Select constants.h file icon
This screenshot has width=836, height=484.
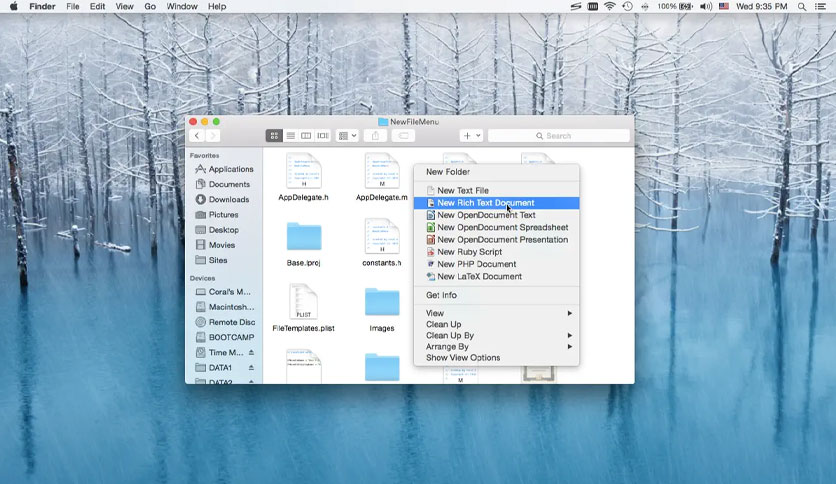point(382,236)
